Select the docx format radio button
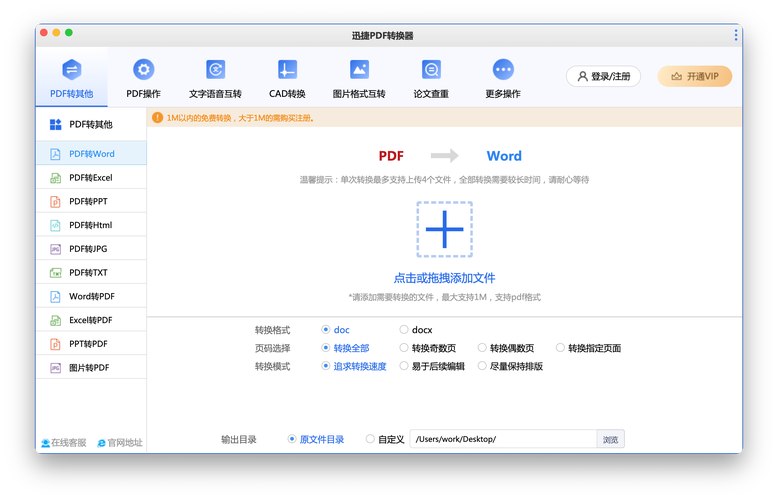This screenshot has width=778, height=500. pyautogui.click(x=404, y=329)
